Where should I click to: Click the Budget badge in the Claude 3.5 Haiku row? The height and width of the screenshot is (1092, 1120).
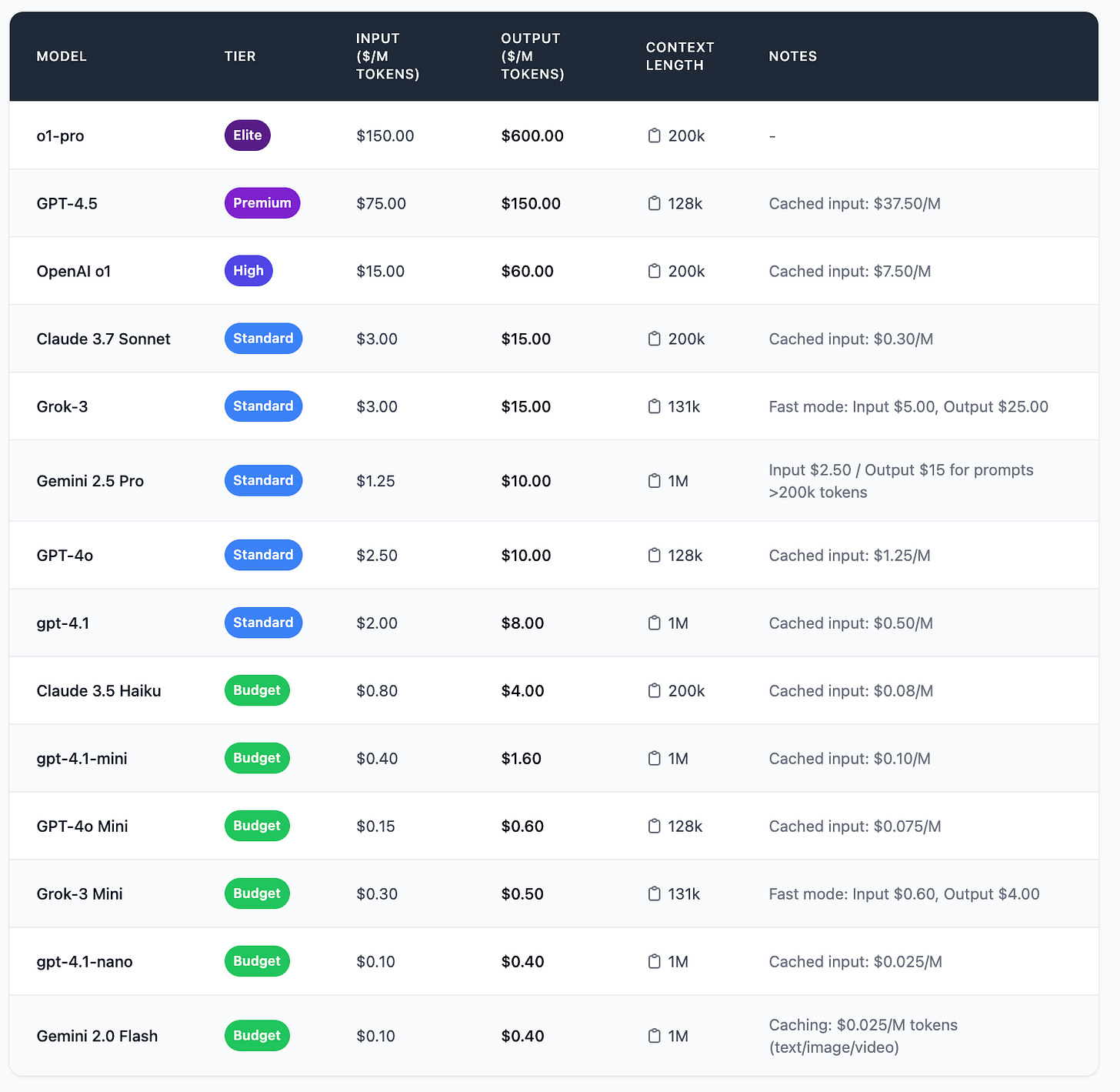click(x=257, y=690)
